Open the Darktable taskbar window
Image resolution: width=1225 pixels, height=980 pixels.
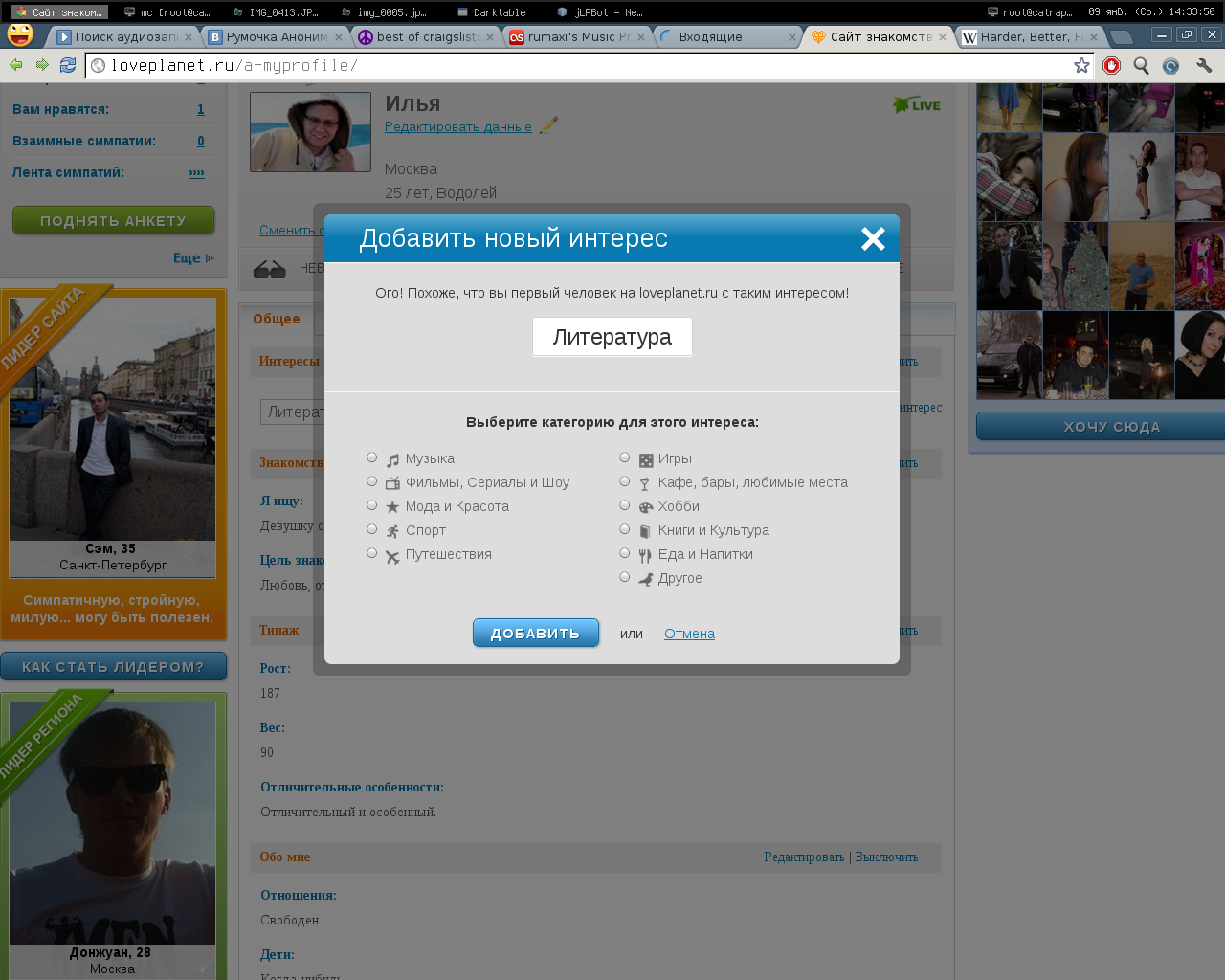click(492, 12)
